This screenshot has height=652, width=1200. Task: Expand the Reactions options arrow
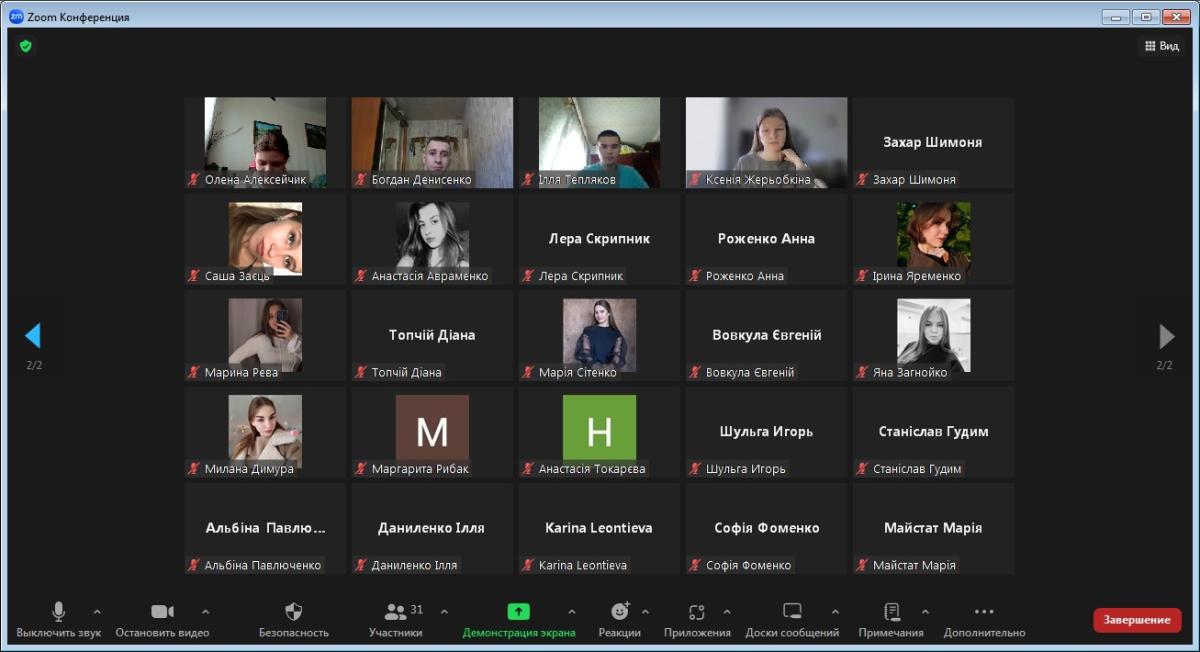point(645,611)
